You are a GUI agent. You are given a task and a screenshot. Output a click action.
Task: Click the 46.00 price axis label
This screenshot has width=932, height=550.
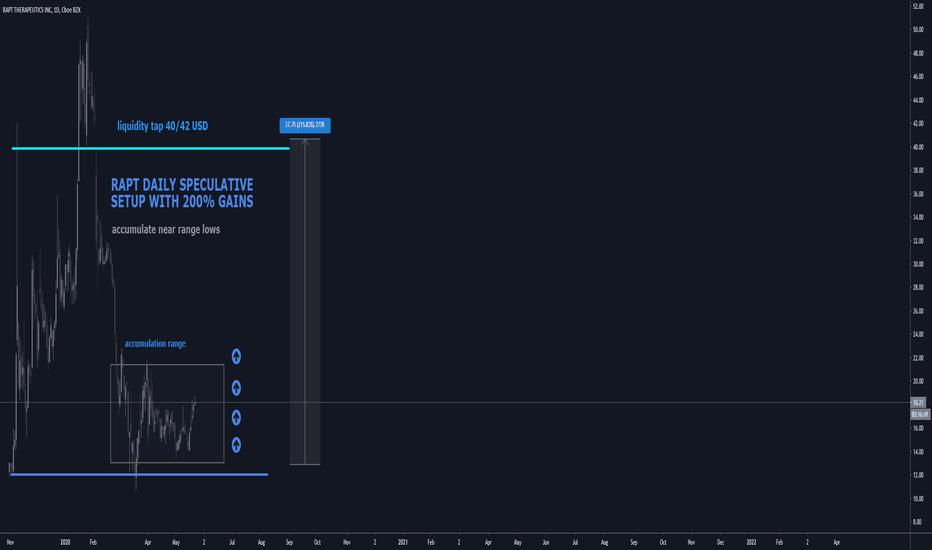click(x=918, y=77)
